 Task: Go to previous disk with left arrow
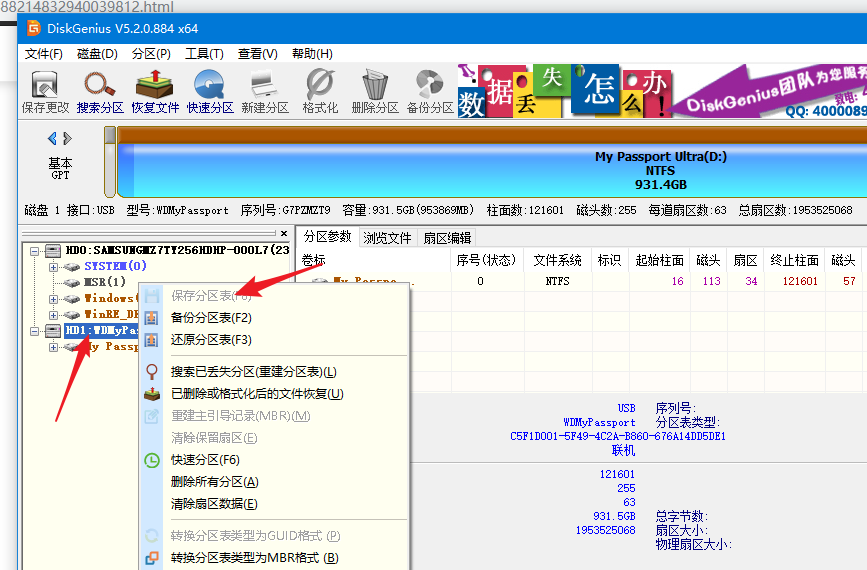point(52,139)
